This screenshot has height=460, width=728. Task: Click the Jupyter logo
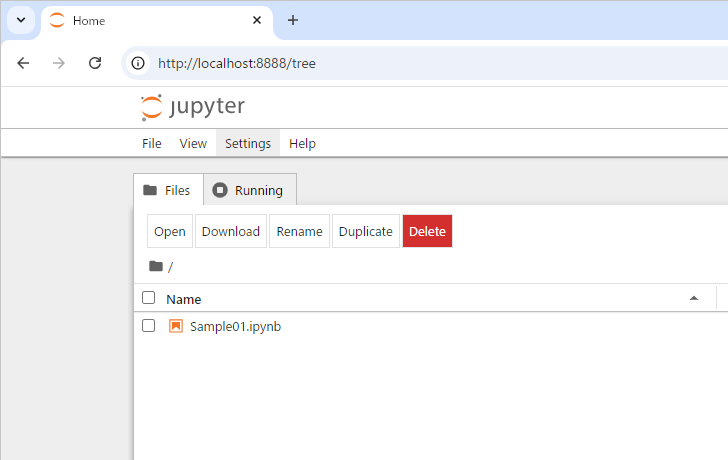coord(193,107)
